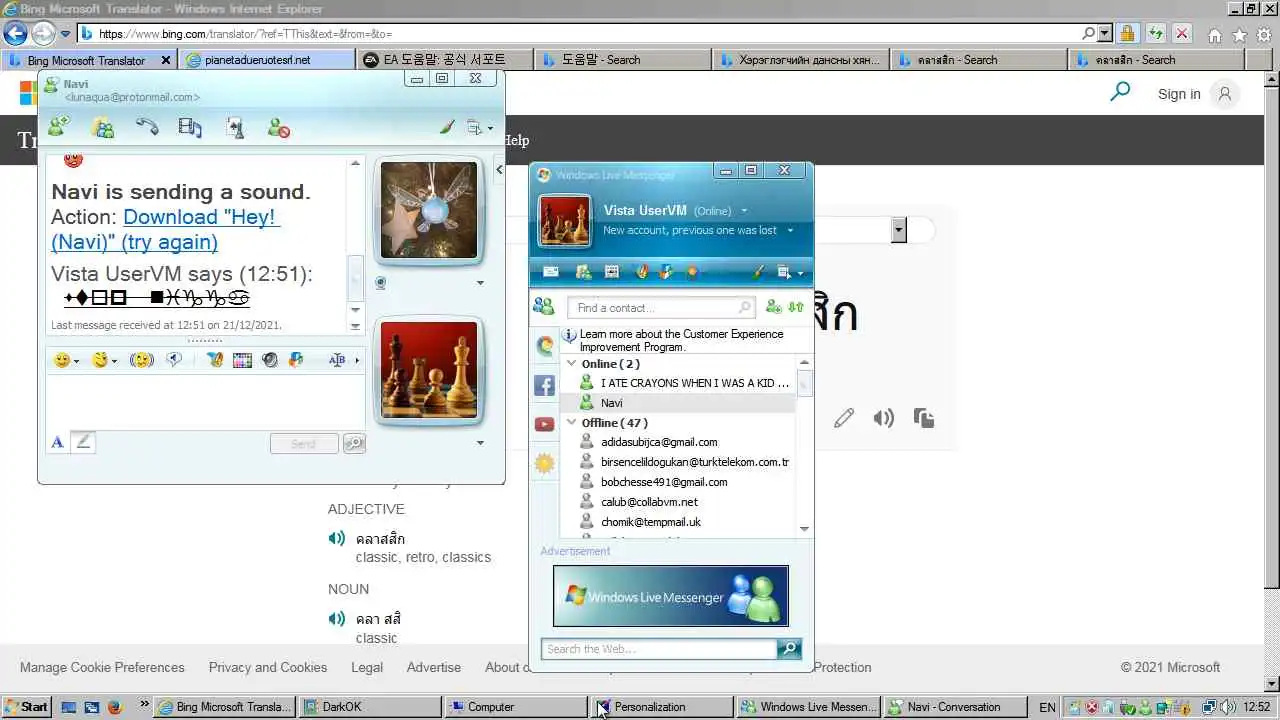Open the email inbox icon in Messenger window
This screenshot has height=720, width=1280.
551,272
